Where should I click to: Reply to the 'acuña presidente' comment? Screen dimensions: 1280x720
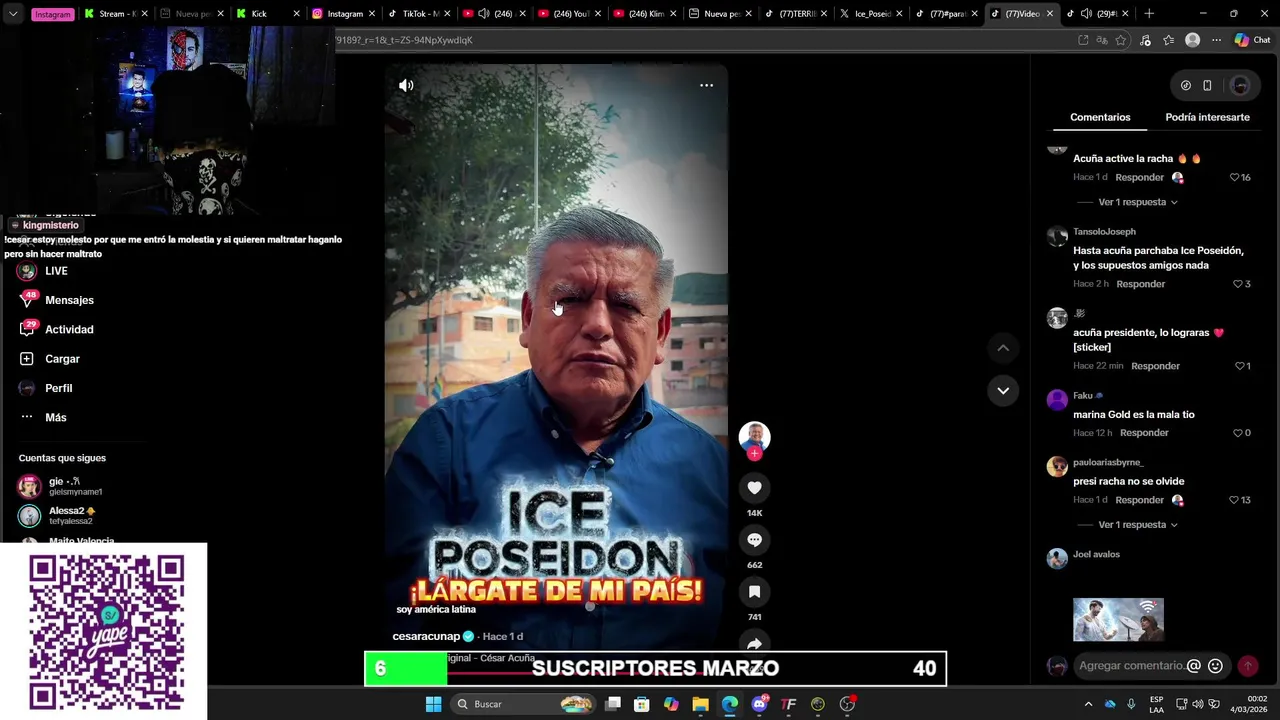pyautogui.click(x=1155, y=366)
